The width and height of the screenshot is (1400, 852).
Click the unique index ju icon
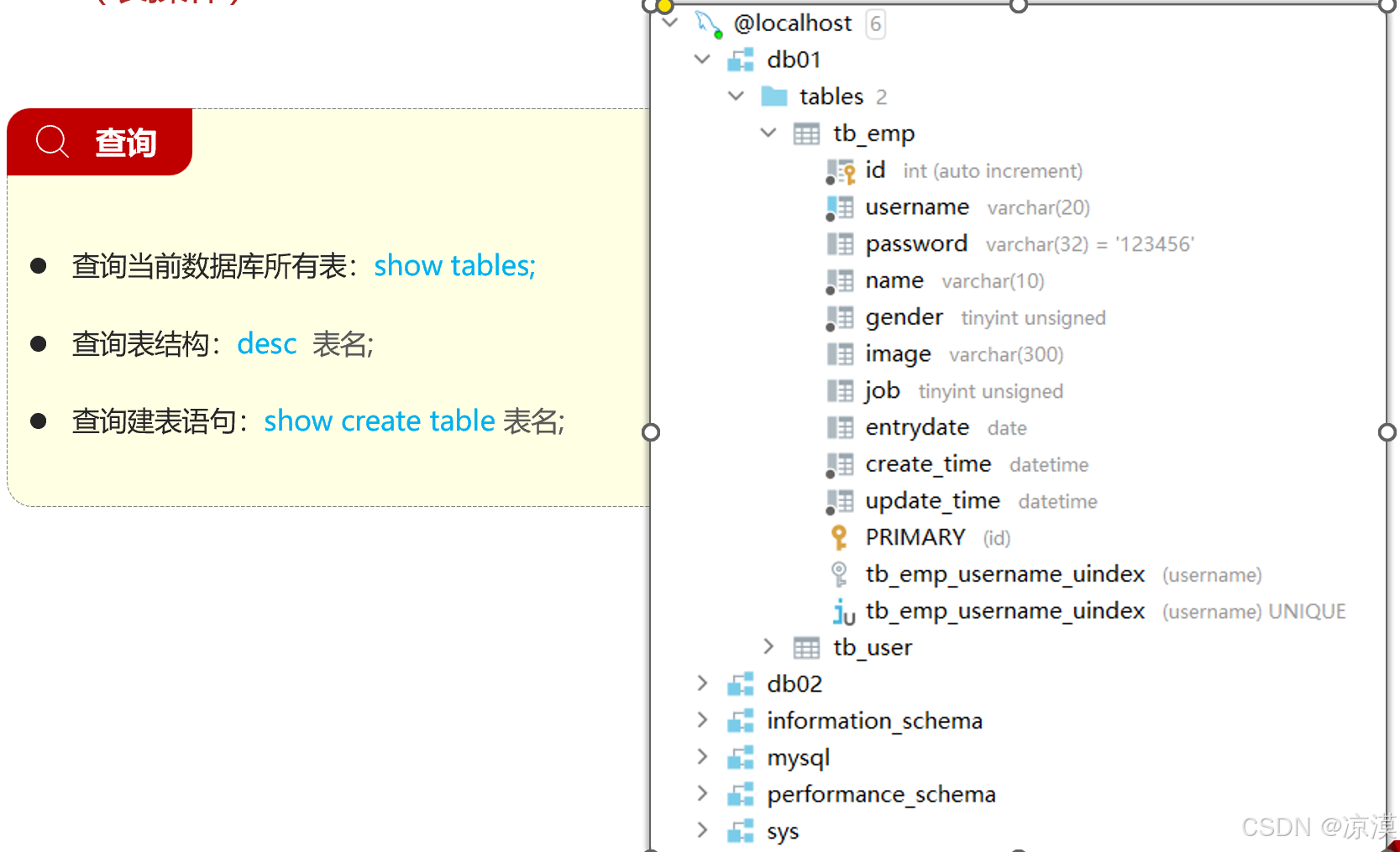pyautogui.click(x=842, y=612)
